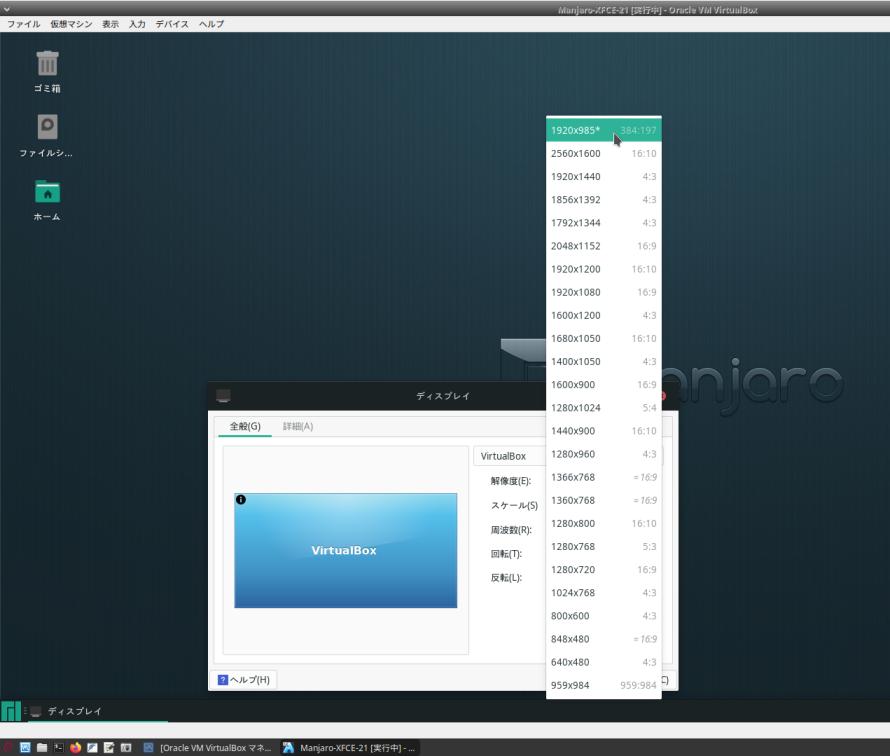The height and width of the screenshot is (756, 890).
Task: Pick 1600x1200 from the resolution list
Action: [x=603, y=315]
